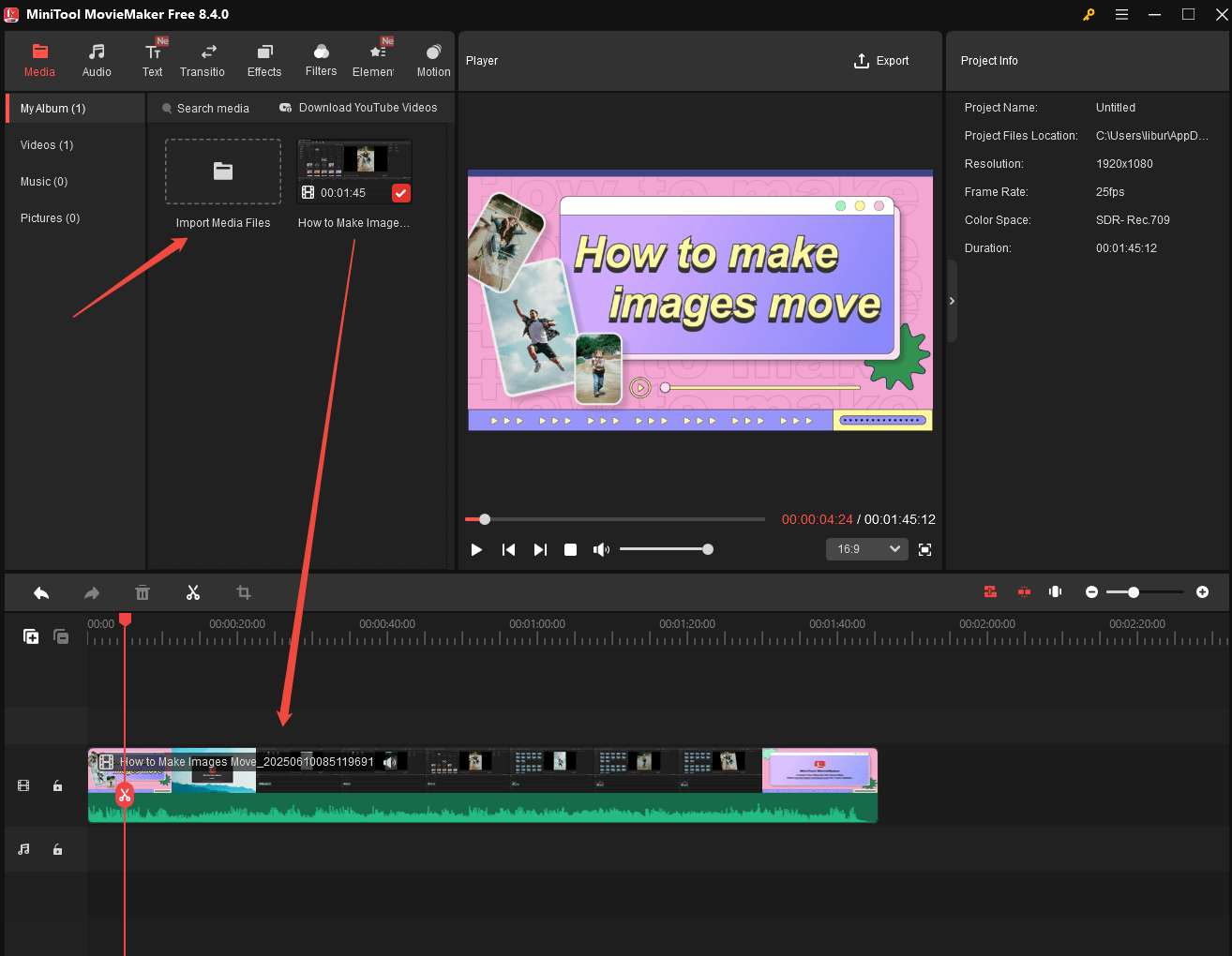Undo the last edit
The height and width of the screenshot is (956, 1232).
[41, 592]
